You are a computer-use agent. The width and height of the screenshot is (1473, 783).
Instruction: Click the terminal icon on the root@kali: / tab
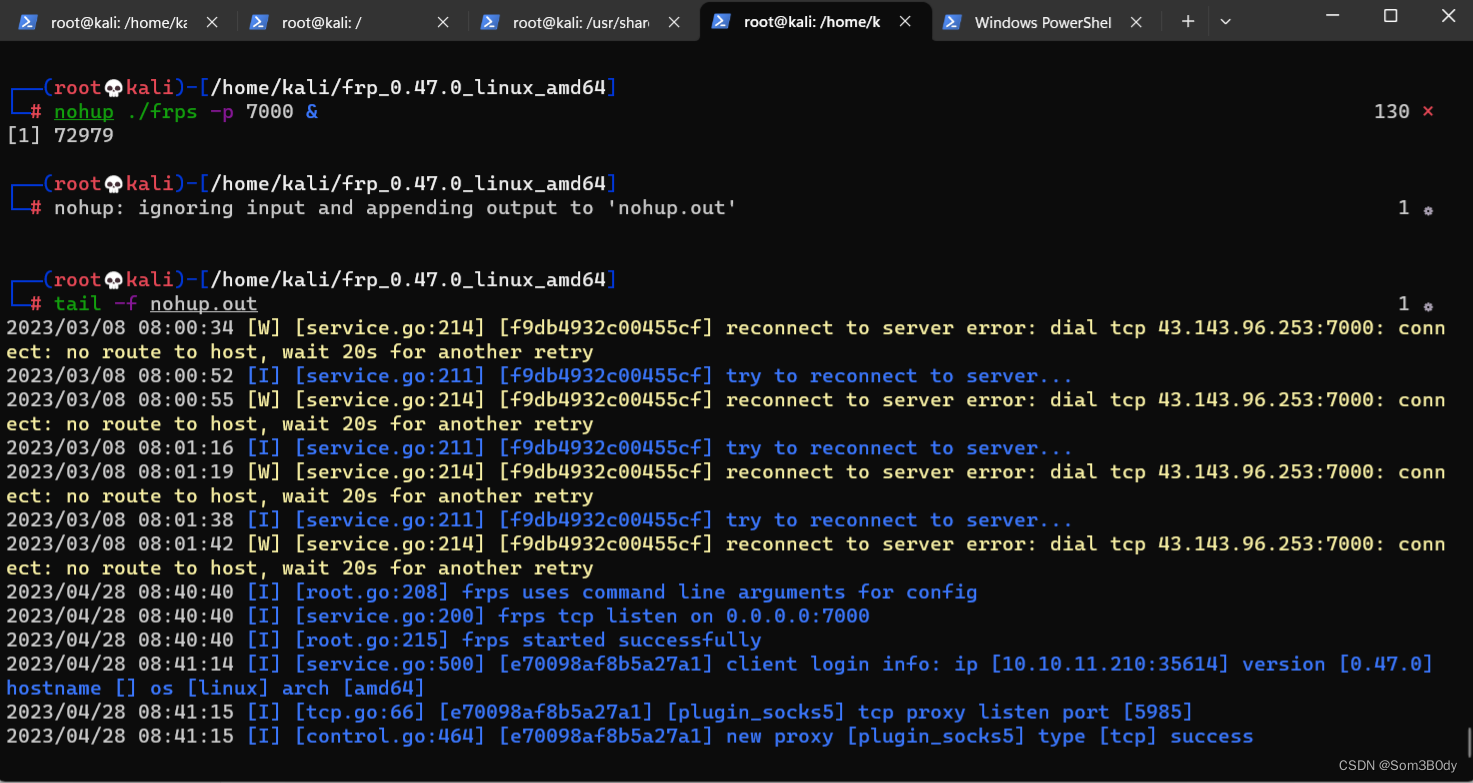click(x=258, y=21)
